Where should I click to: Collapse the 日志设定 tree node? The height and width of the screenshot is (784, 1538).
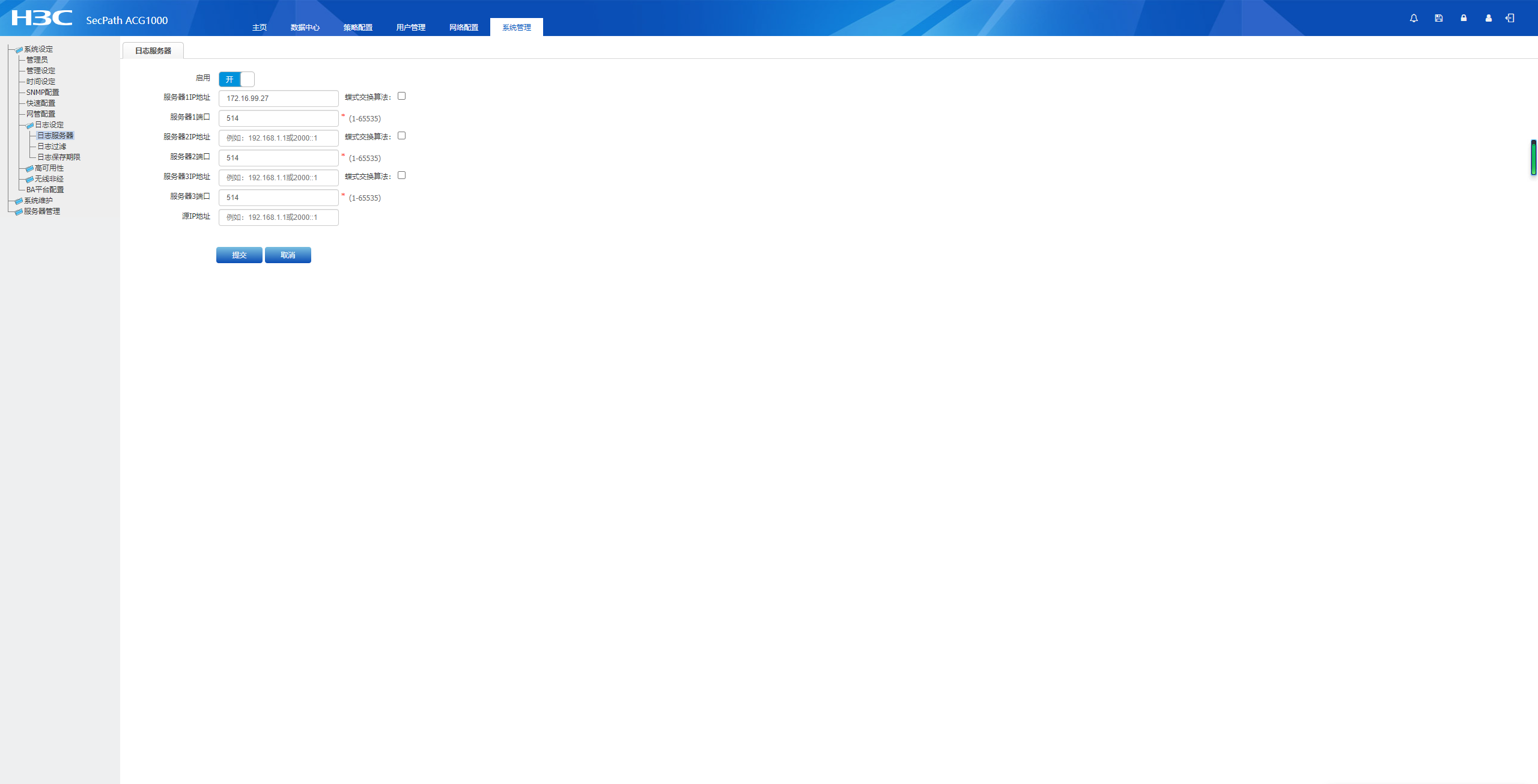point(29,125)
